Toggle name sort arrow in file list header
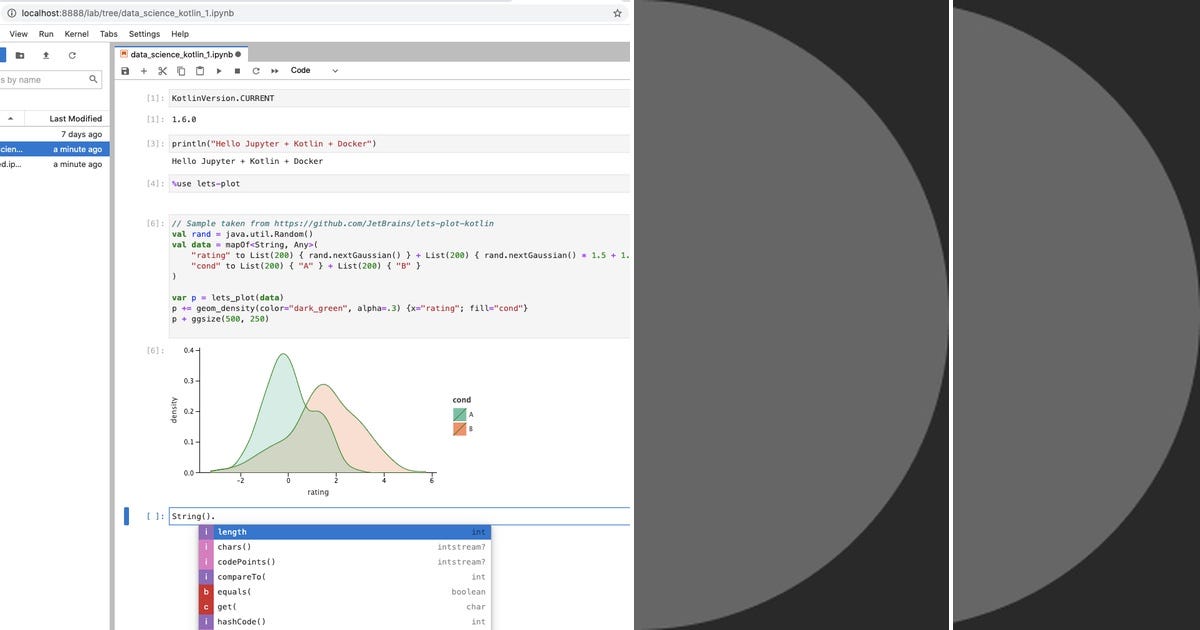1200x630 pixels. pos(10,118)
